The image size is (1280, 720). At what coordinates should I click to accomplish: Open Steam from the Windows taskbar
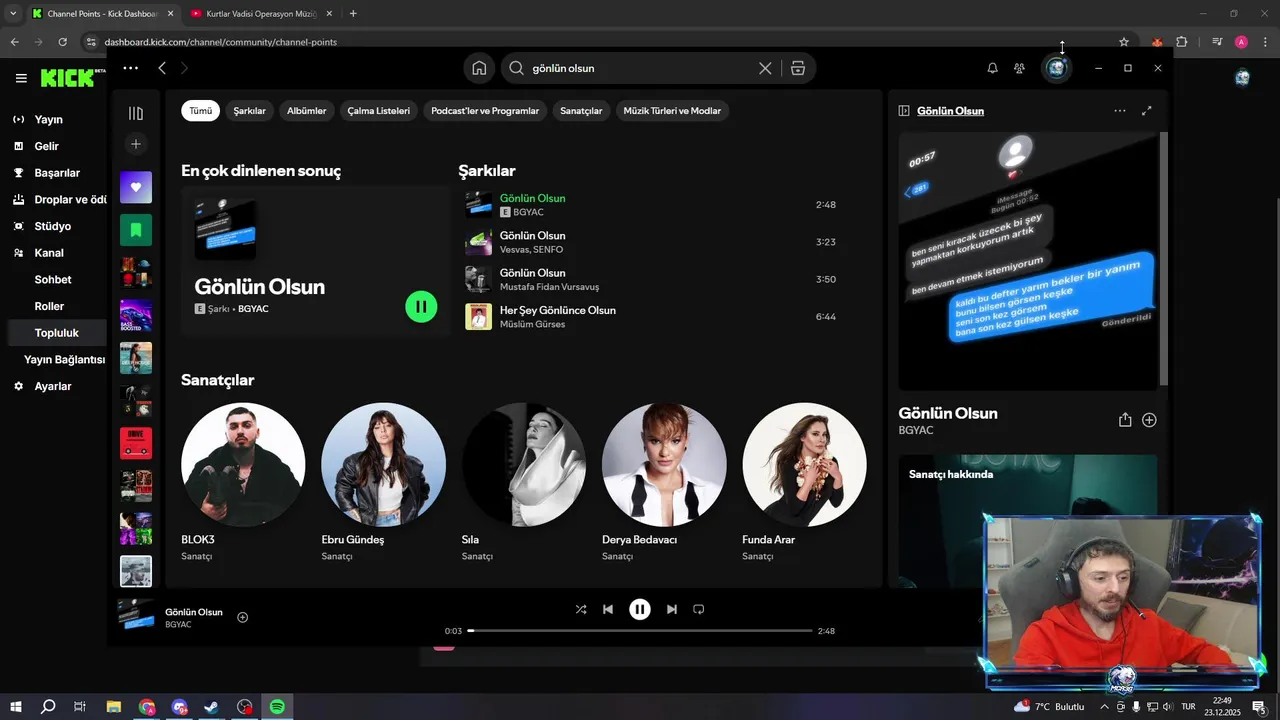point(212,707)
